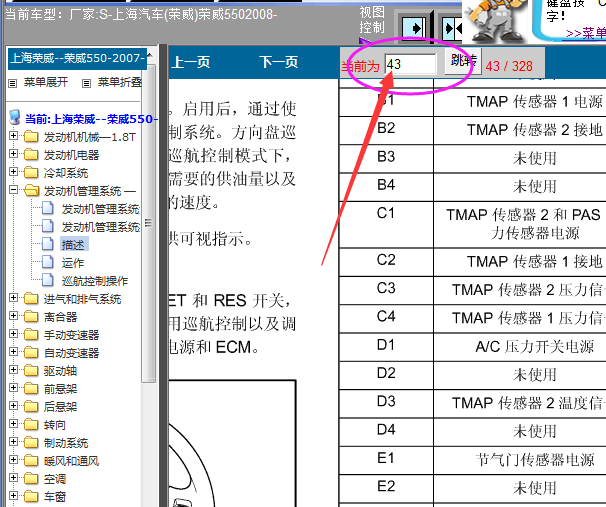The image size is (606, 507).
Task: Click folder icon of 发动机机械—1.8T
Action: [x=31, y=136]
